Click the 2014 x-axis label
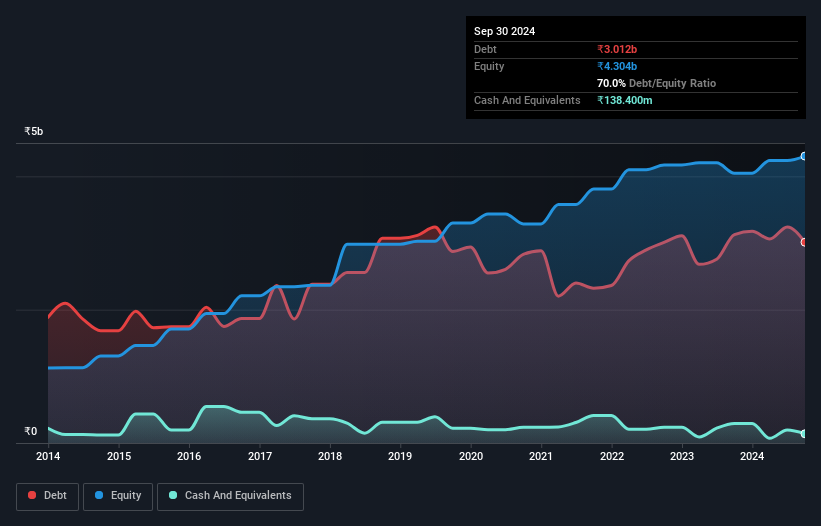This screenshot has width=821, height=526. (x=48, y=456)
